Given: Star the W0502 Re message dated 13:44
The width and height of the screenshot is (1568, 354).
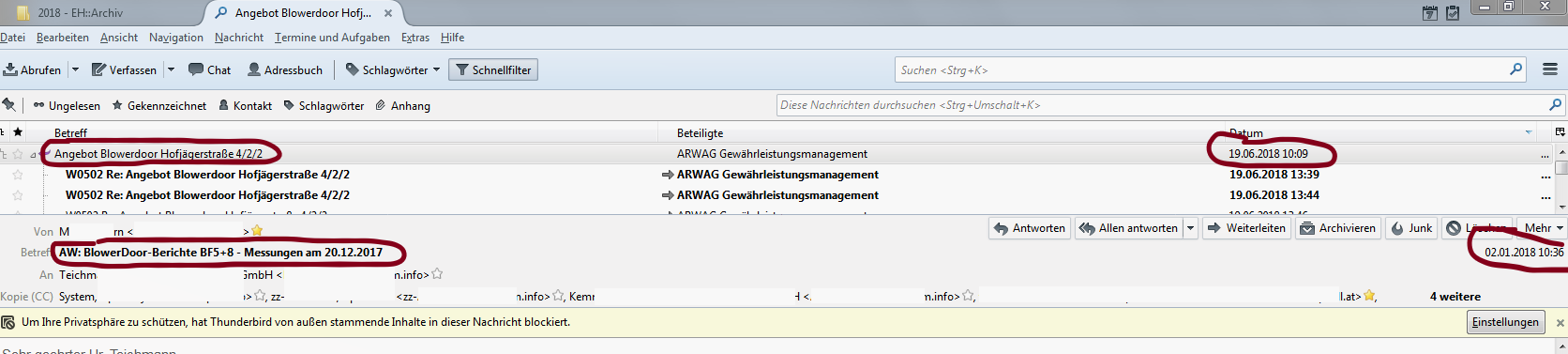Looking at the screenshot, I should tap(18, 195).
